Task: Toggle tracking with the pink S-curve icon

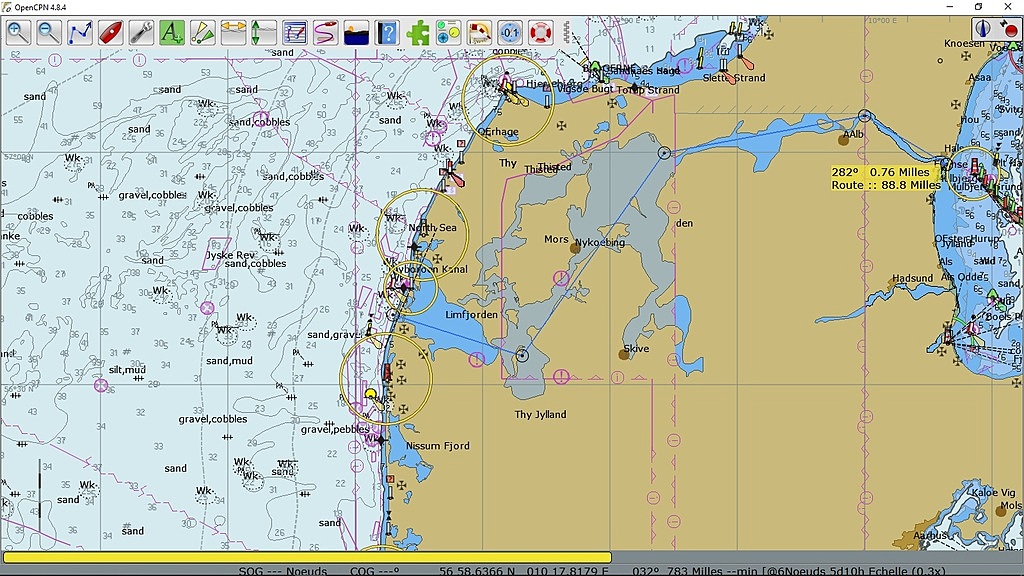Action: click(325, 32)
